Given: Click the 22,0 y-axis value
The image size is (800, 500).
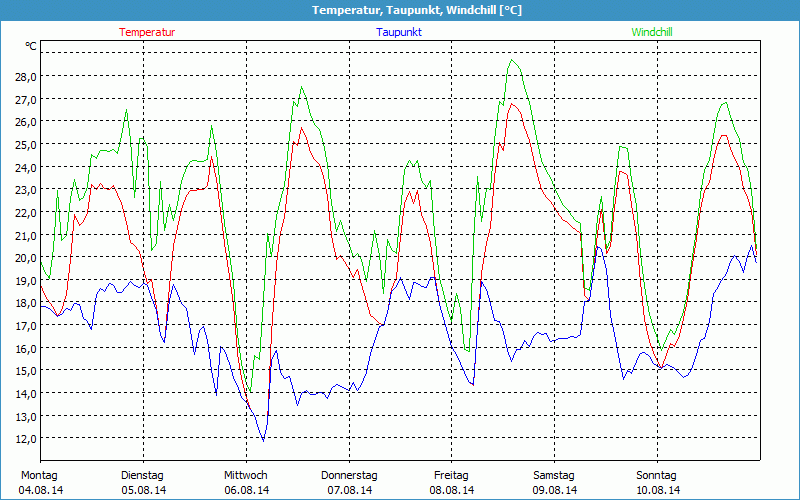Looking at the screenshot, I should tap(26, 213).
